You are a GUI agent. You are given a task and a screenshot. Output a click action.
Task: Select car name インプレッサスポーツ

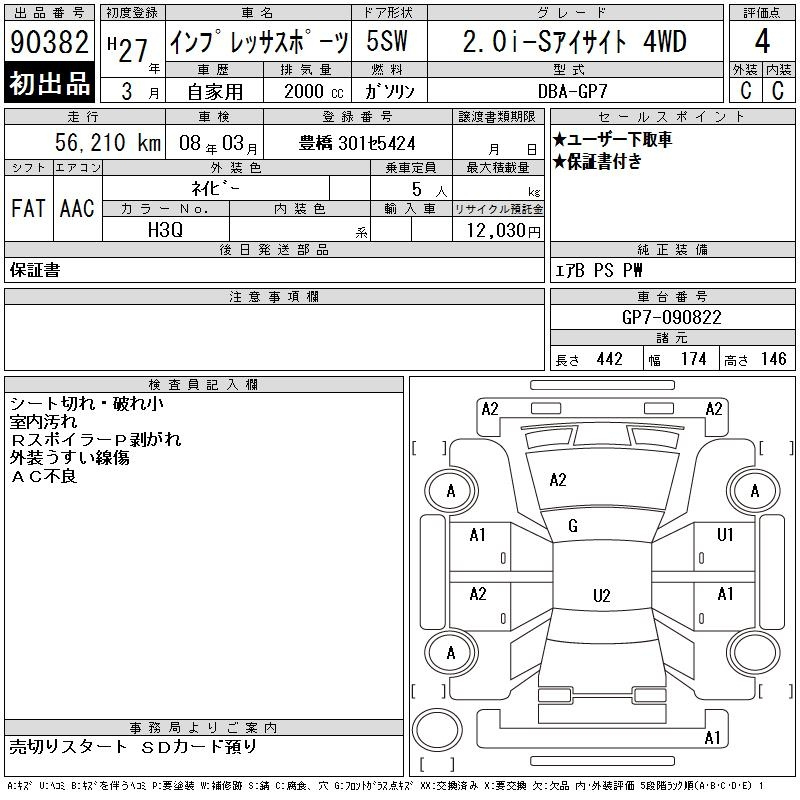click(259, 42)
